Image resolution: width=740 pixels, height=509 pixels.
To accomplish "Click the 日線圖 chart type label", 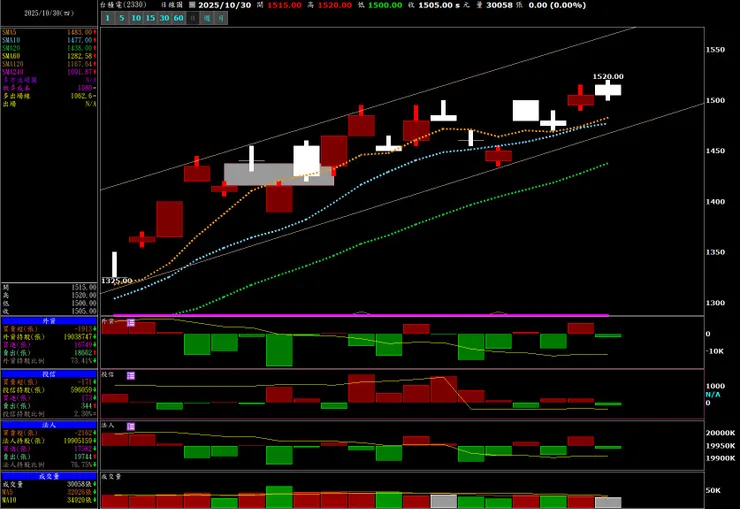I will point(172,5).
